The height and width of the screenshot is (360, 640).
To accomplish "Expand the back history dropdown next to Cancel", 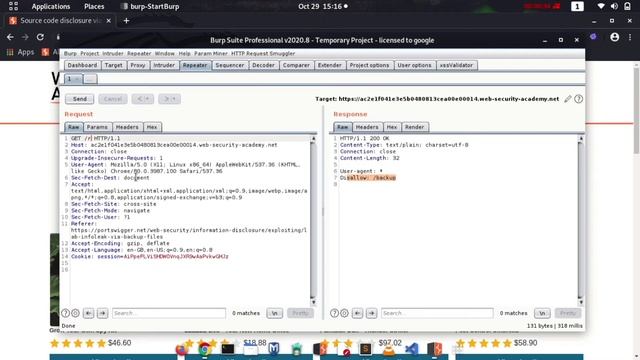I will pyautogui.click(x=143, y=99).
